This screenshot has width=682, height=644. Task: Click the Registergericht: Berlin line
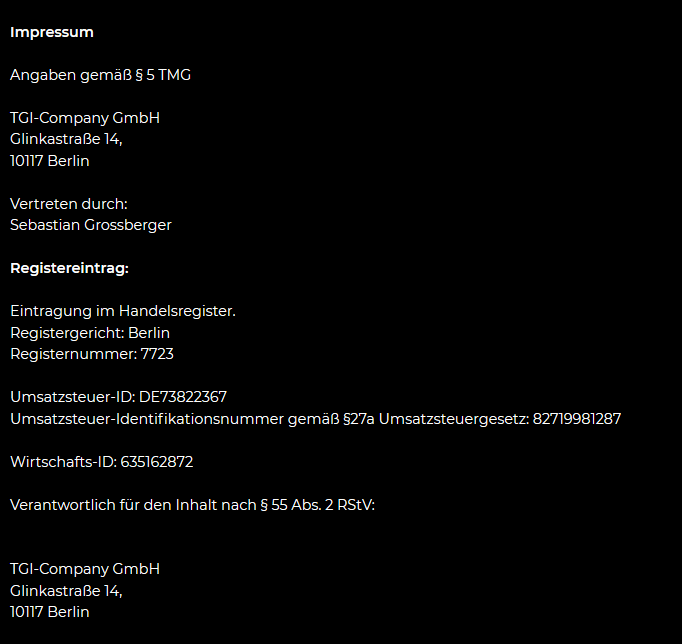(90, 333)
